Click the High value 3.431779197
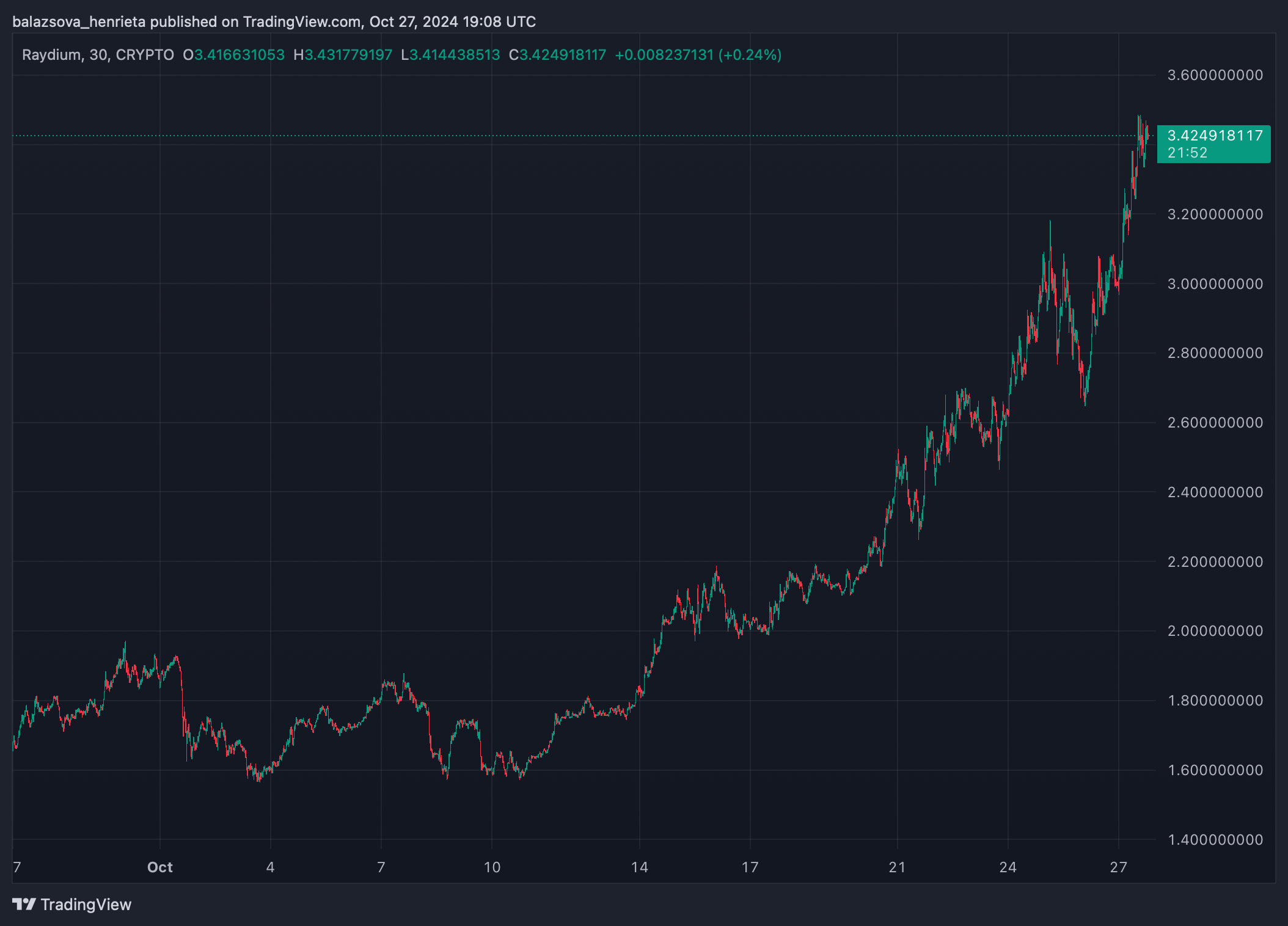 [x=348, y=55]
